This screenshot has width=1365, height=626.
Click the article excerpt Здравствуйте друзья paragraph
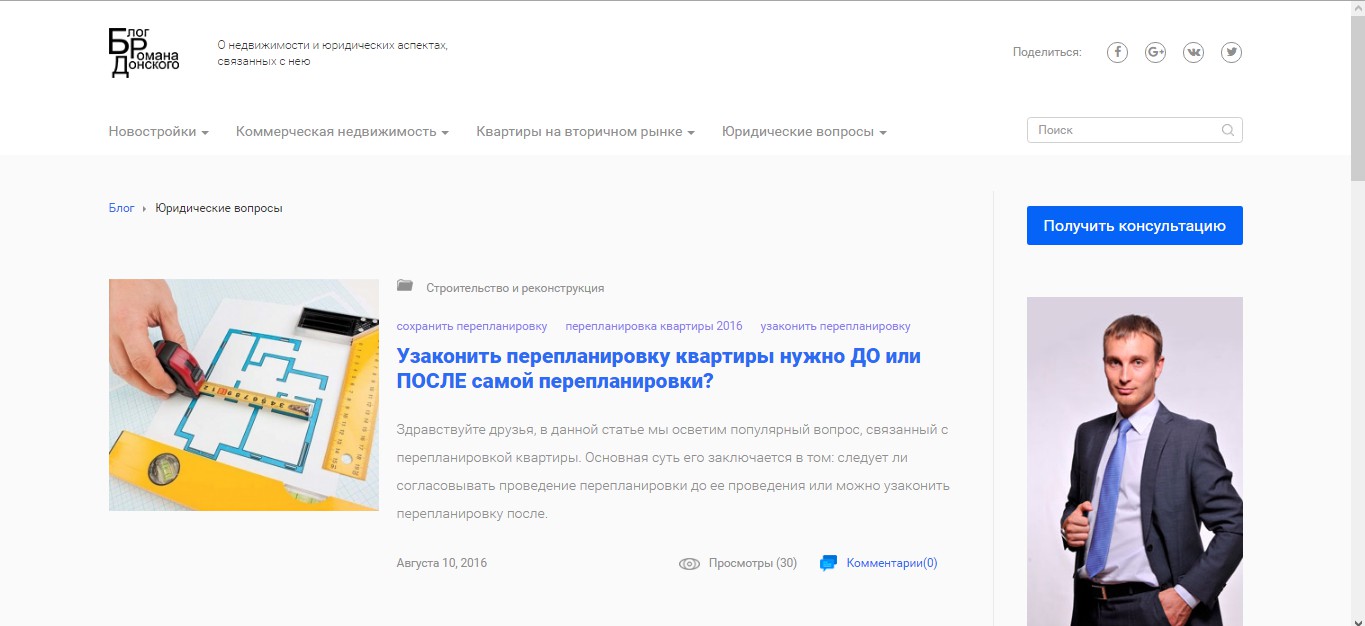pyautogui.click(x=672, y=472)
